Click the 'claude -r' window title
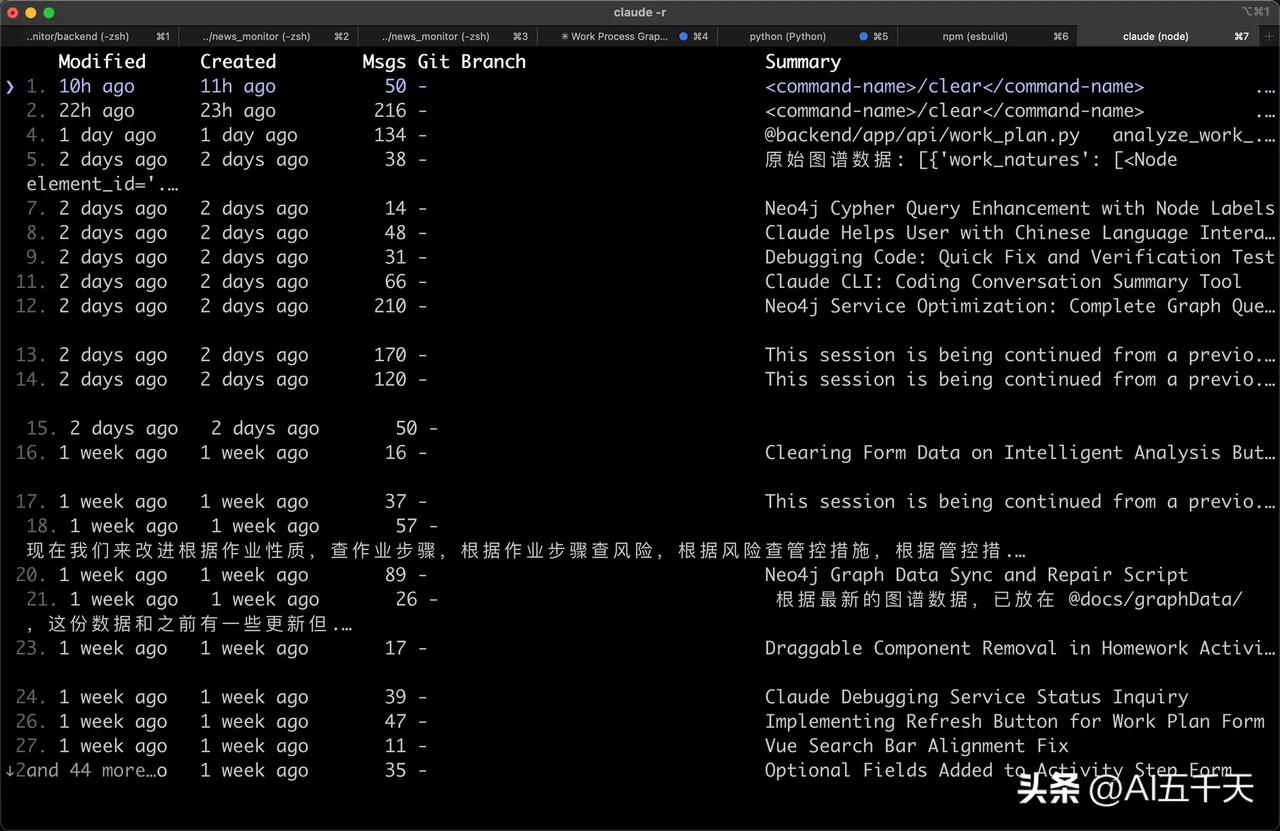This screenshot has height=831, width=1280. click(640, 12)
